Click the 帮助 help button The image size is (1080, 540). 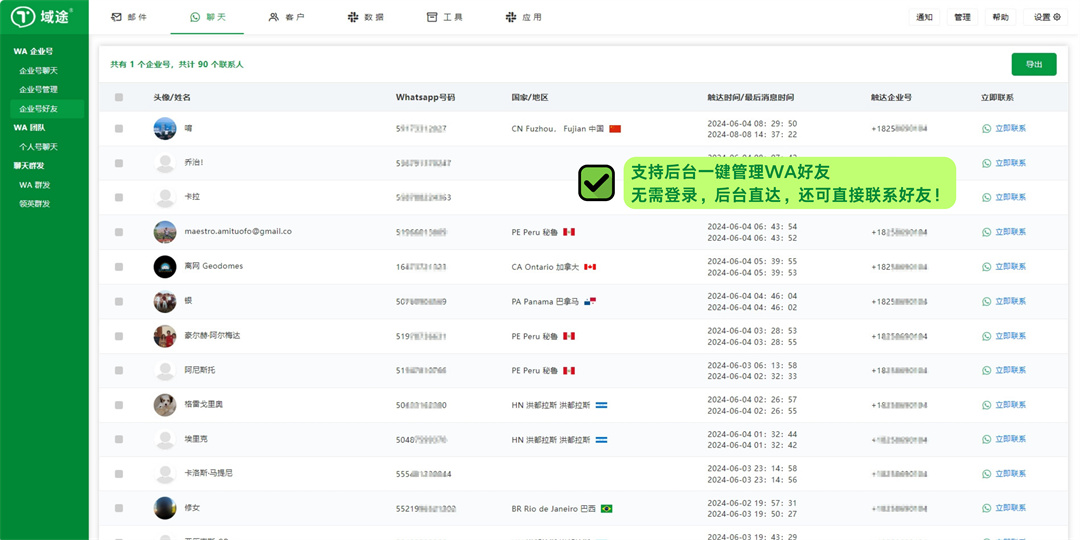pos(1000,17)
